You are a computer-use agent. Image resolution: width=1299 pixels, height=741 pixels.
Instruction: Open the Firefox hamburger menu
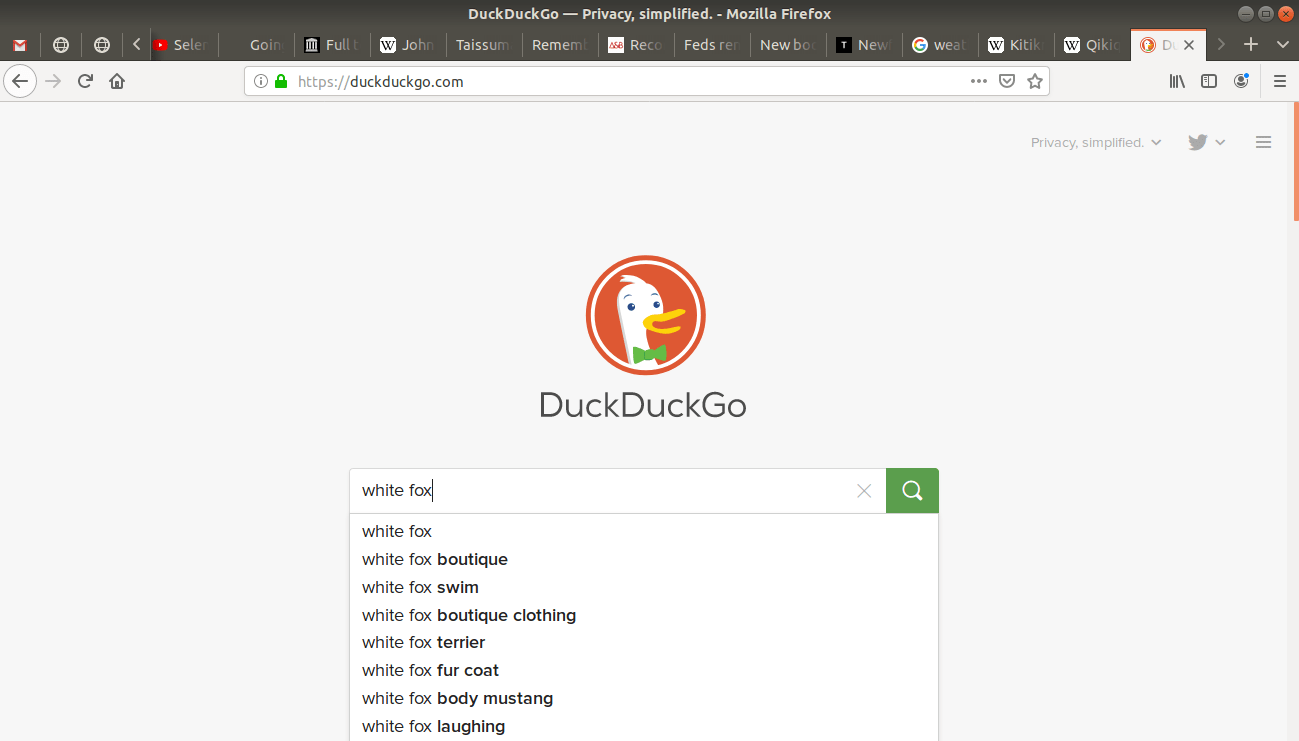click(x=1280, y=81)
